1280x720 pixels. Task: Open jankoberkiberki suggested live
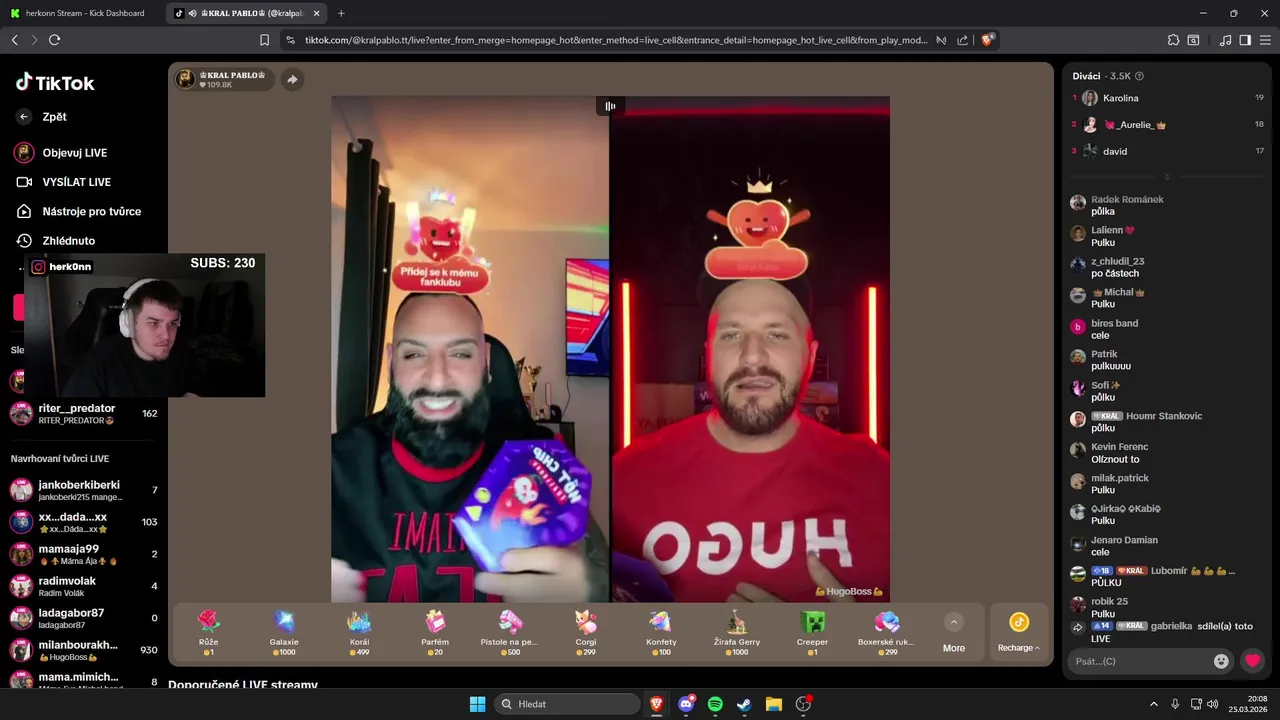click(84, 490)
